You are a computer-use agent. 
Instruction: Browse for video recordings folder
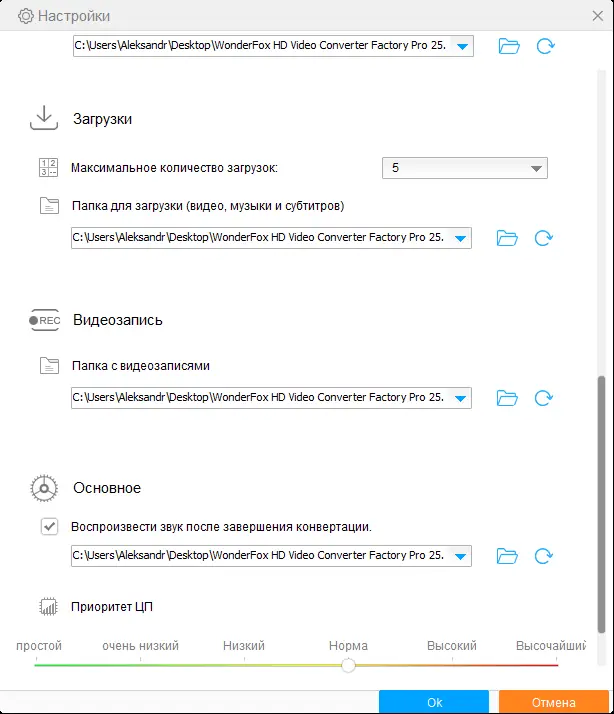(508, 398)
